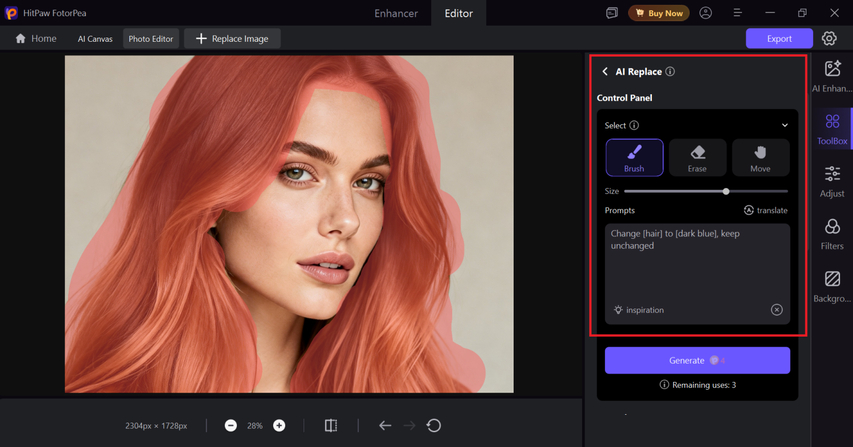The image size is (853, 447).
Task: Open the Select info icon
Action: tap(634, 125)
